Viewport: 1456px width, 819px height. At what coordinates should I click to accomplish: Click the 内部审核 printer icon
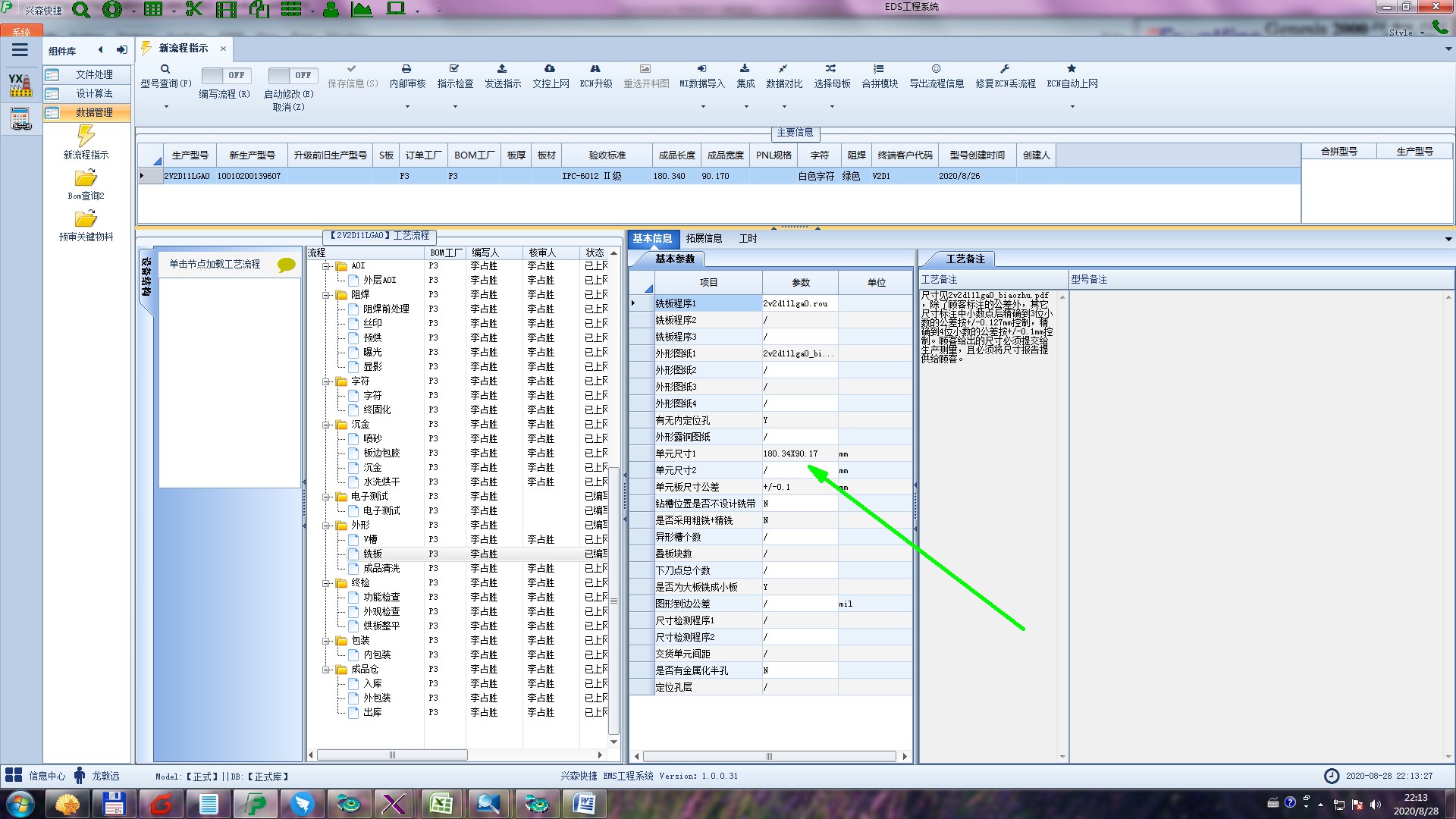click(406, 69)
